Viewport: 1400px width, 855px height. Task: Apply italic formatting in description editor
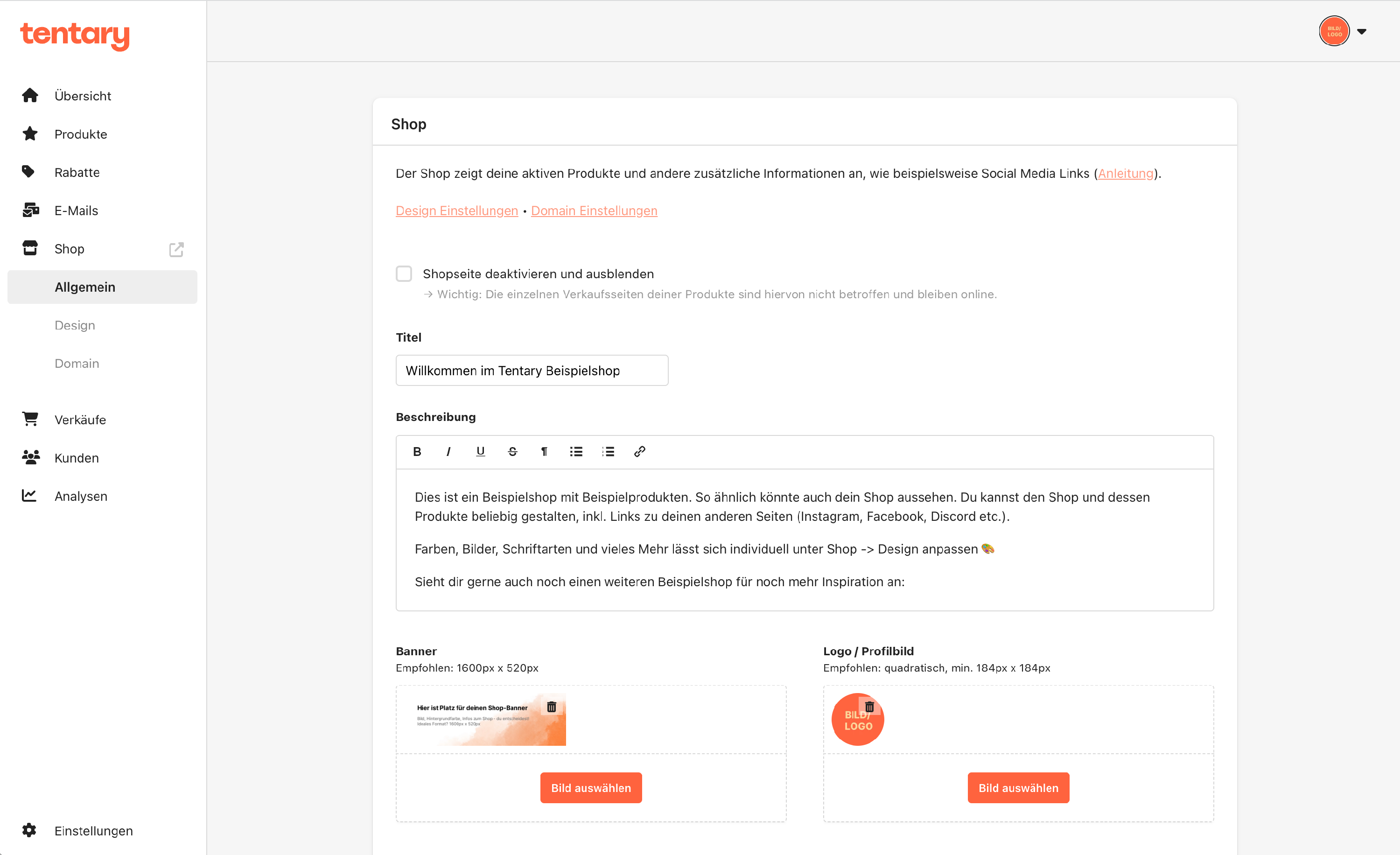(448, 452)
